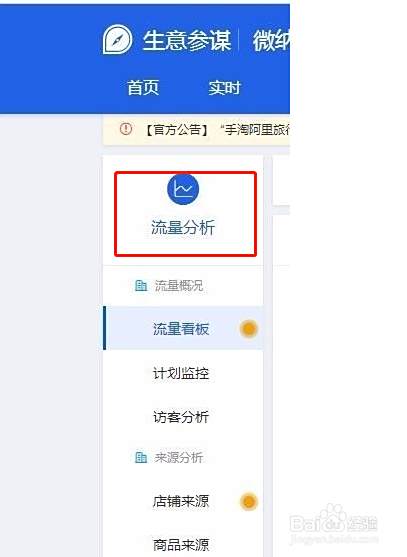407x557 pixels.
Task: Click the 微纳 shop name in header
Action: click(x=271, y=40)
